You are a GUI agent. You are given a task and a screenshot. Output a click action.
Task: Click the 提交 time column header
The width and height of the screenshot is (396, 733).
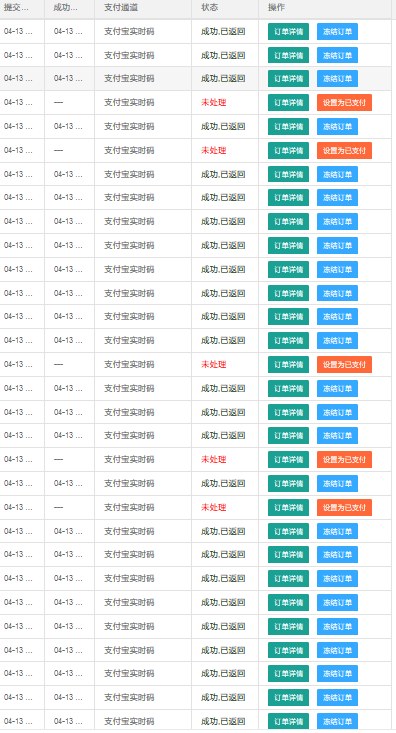(x=16, y=8)
